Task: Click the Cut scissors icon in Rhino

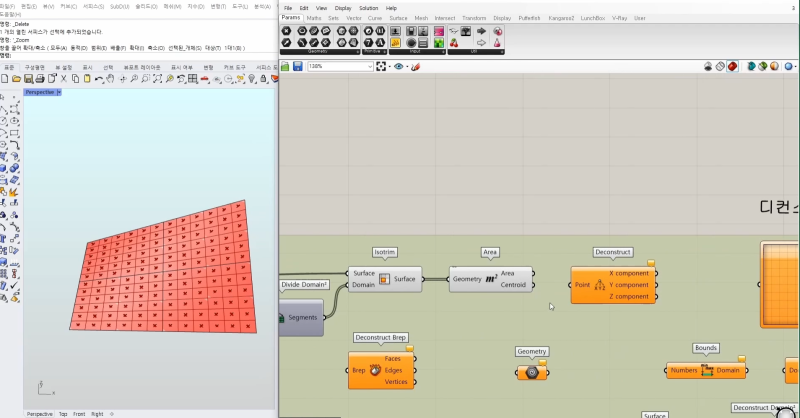Action: (x=64, y=79)
